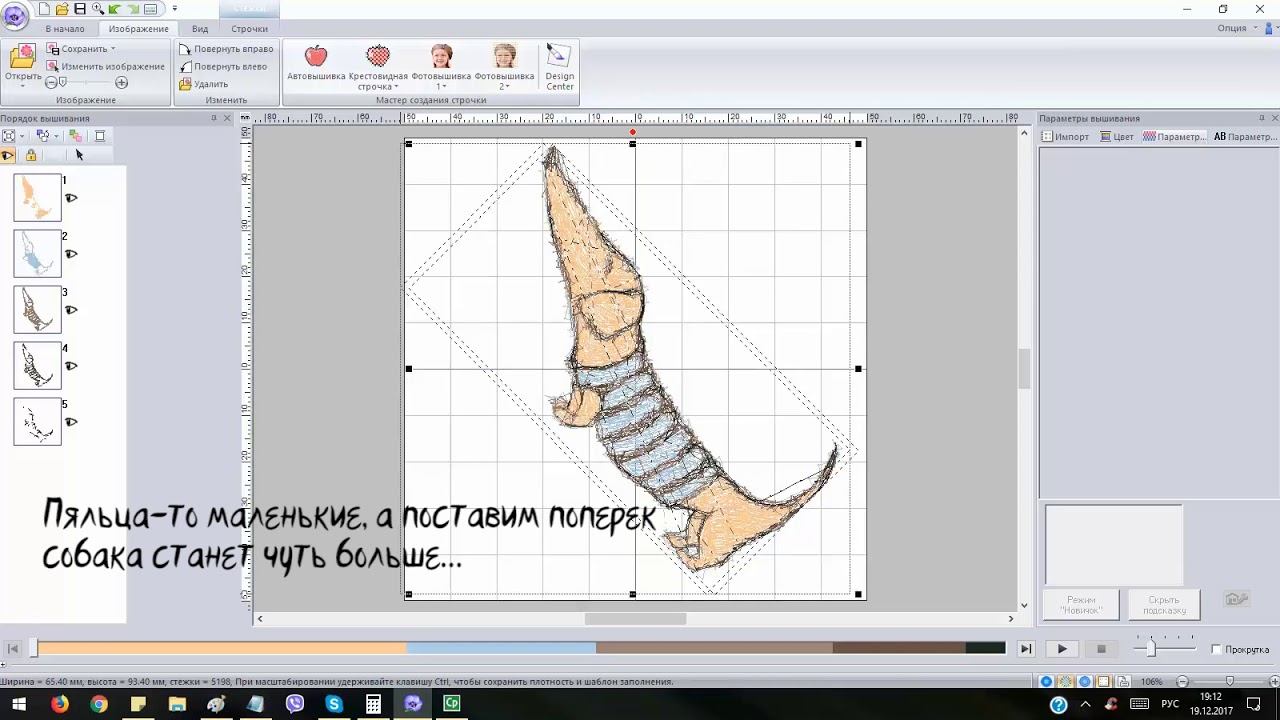Click the image density minus icon
1280x720 pixels.
pos(51,83)
